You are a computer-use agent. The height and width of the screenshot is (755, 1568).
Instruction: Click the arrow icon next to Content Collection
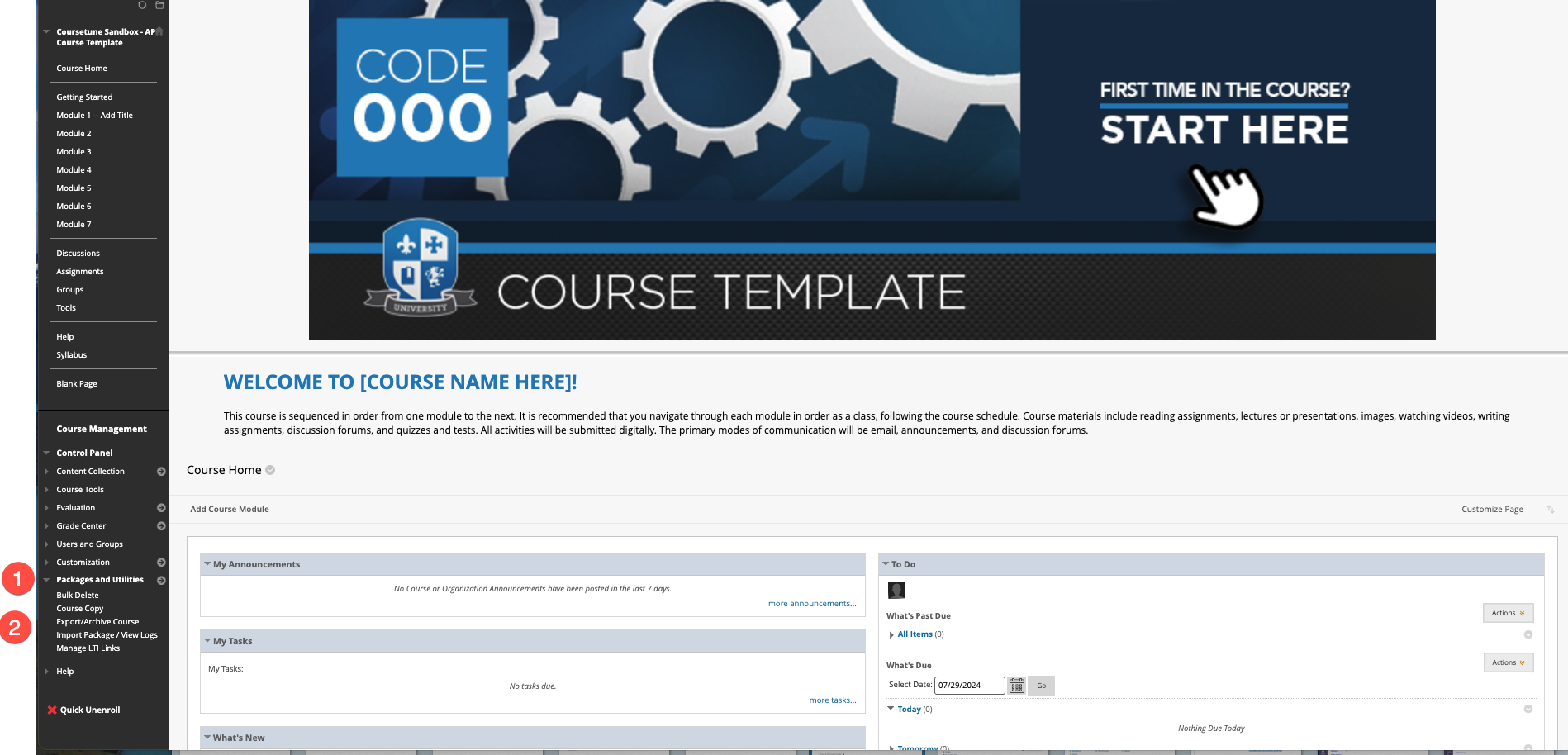[x=161, y=472]
